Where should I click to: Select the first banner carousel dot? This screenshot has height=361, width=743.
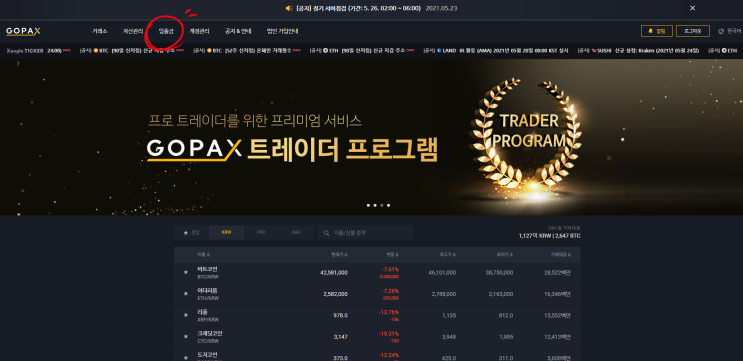(x=368, y=205)
